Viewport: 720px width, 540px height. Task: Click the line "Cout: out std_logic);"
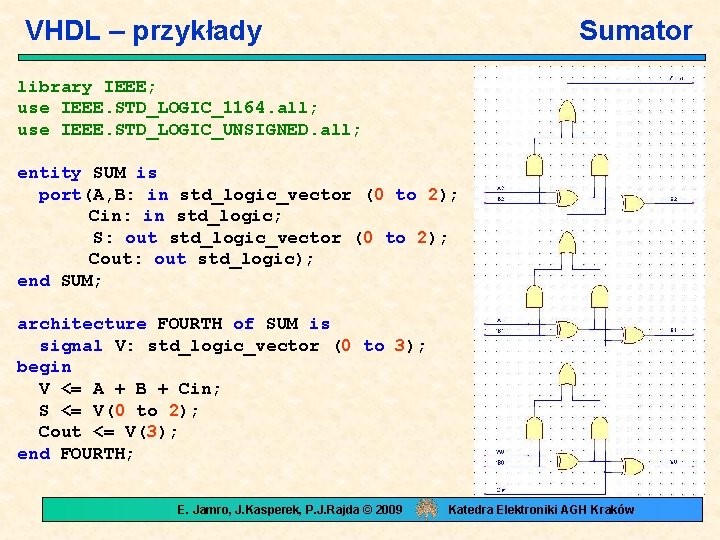201,259
